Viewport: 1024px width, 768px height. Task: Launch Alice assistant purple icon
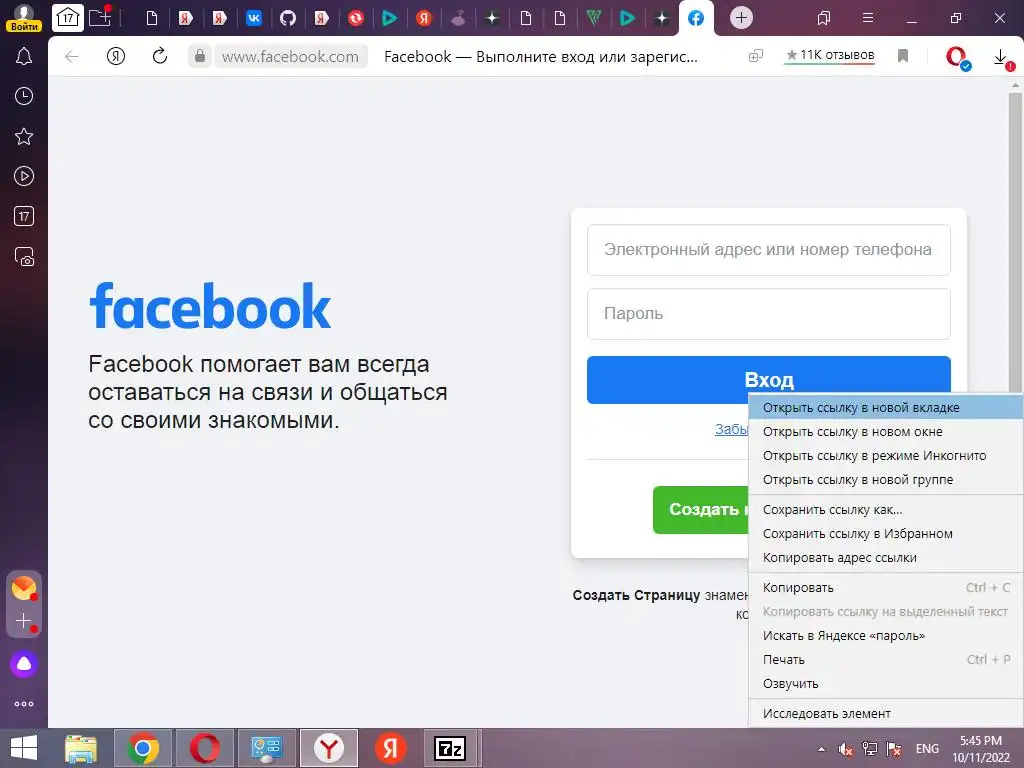pos(24,664)
